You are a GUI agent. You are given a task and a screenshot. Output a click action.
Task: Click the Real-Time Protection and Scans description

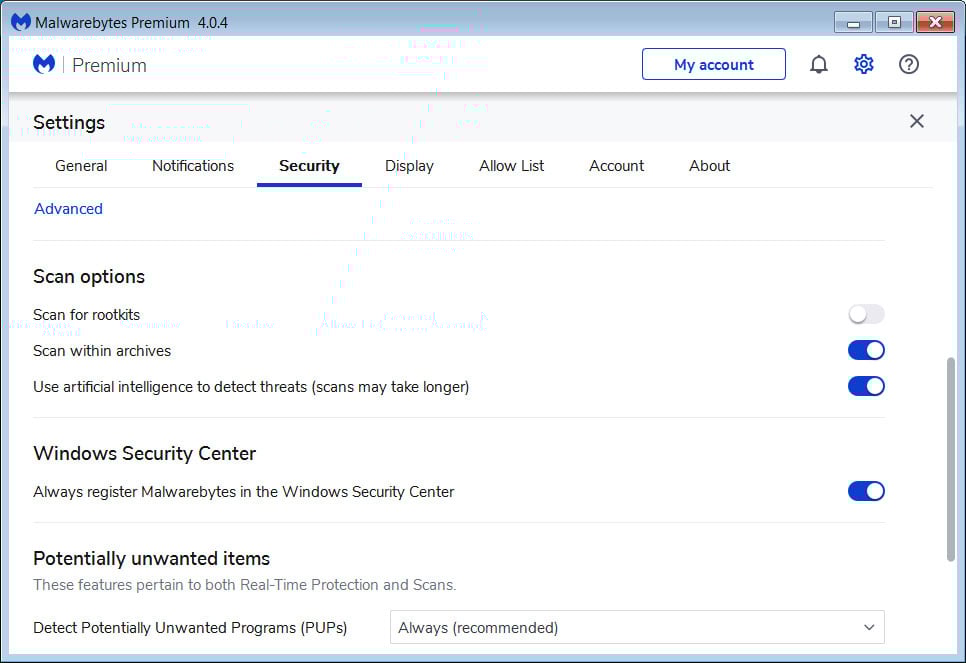pos(245,585)
